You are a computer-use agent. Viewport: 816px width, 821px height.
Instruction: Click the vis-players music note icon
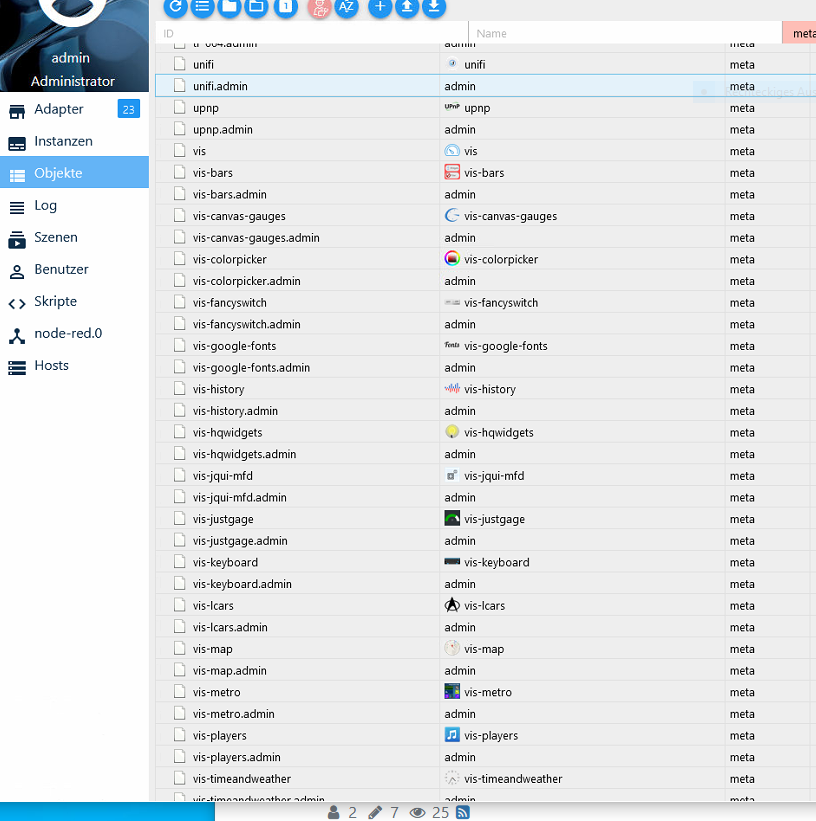click(x=452, y=735)
